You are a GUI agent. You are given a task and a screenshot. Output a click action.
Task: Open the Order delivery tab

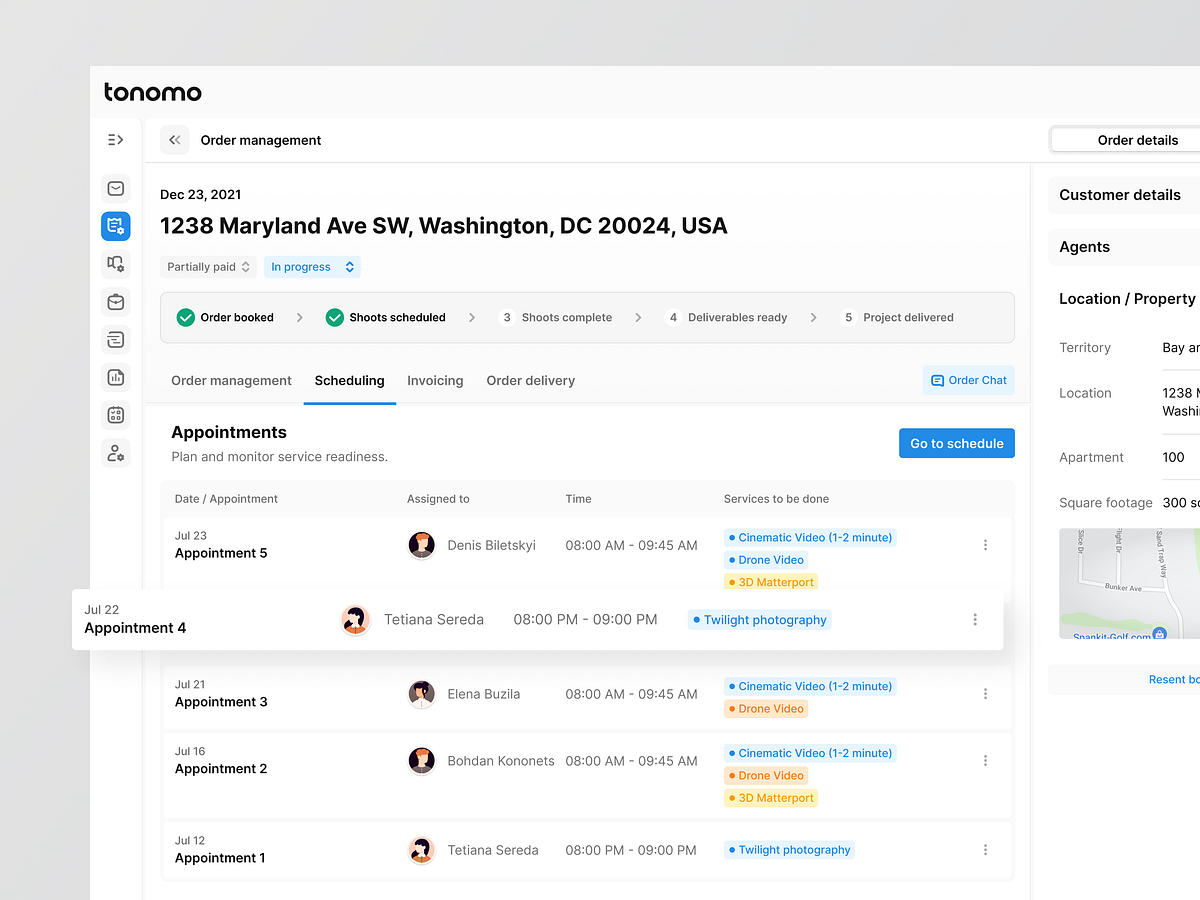[x=530, y=381]
